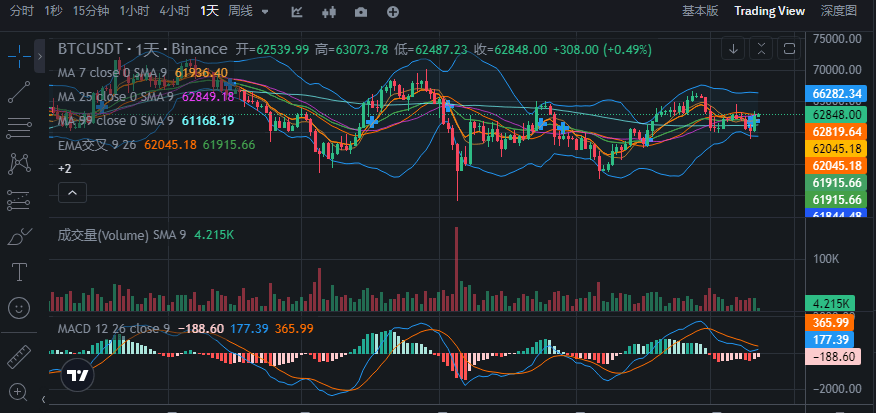
Task: Switch to 分时 timeframe
Action: [x=22, y=11]
